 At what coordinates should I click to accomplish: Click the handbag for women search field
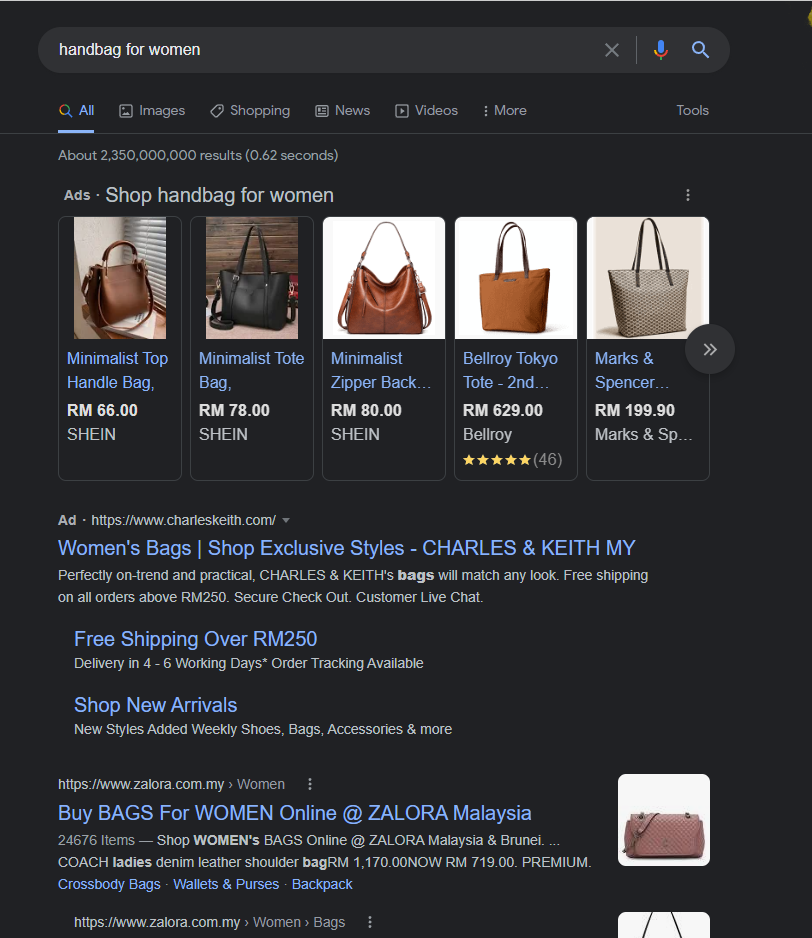coord(320,50)
